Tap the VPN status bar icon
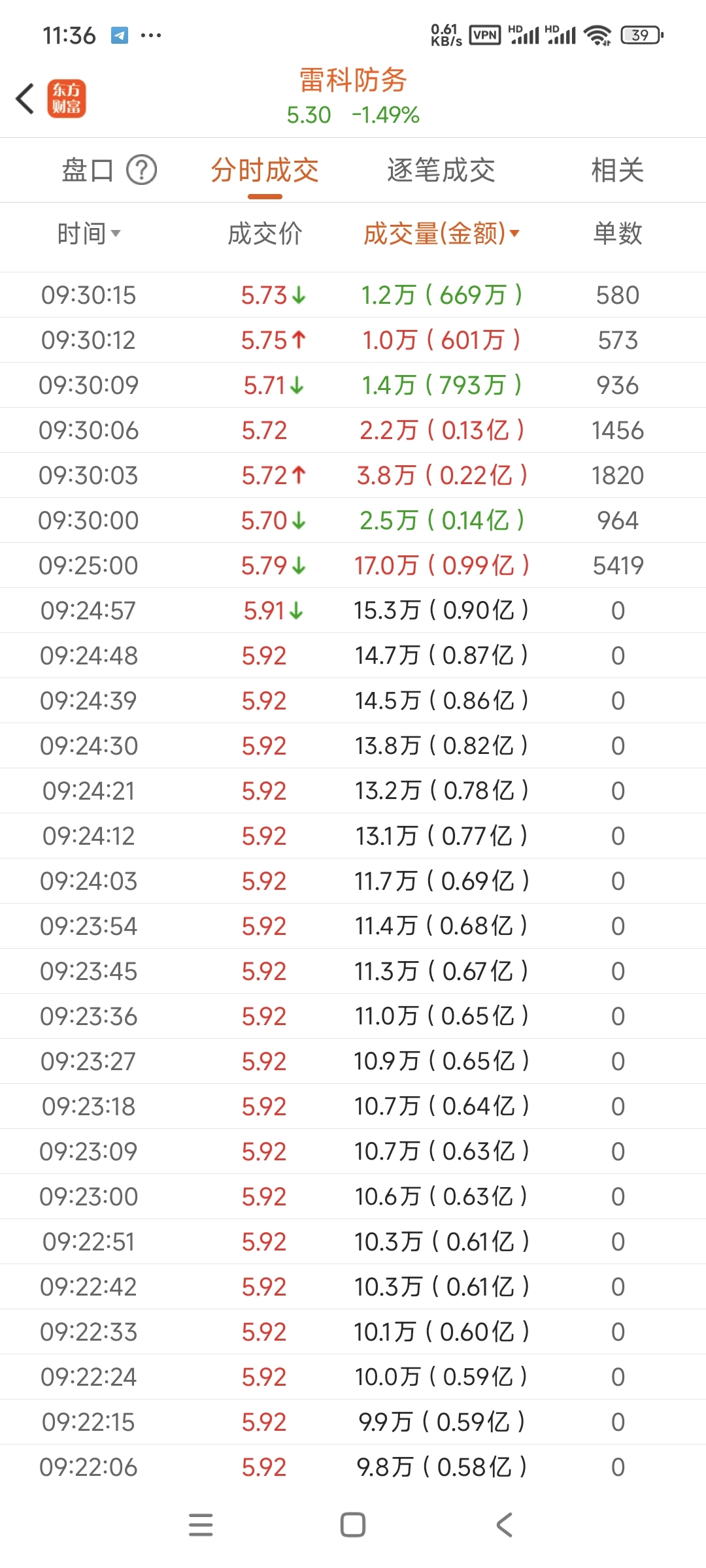The image size is (706, 1568). pos(485,35)
